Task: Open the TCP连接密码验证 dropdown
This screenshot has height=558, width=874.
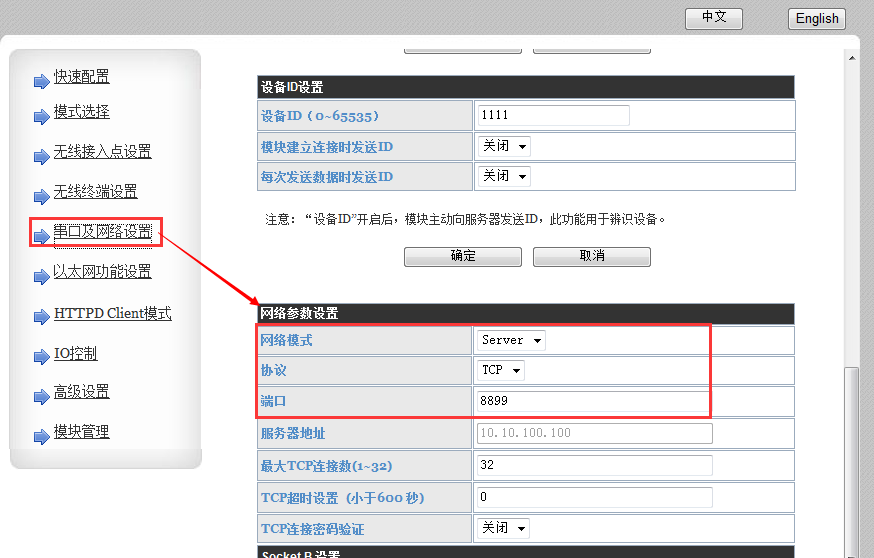Action: coord(504,528)
